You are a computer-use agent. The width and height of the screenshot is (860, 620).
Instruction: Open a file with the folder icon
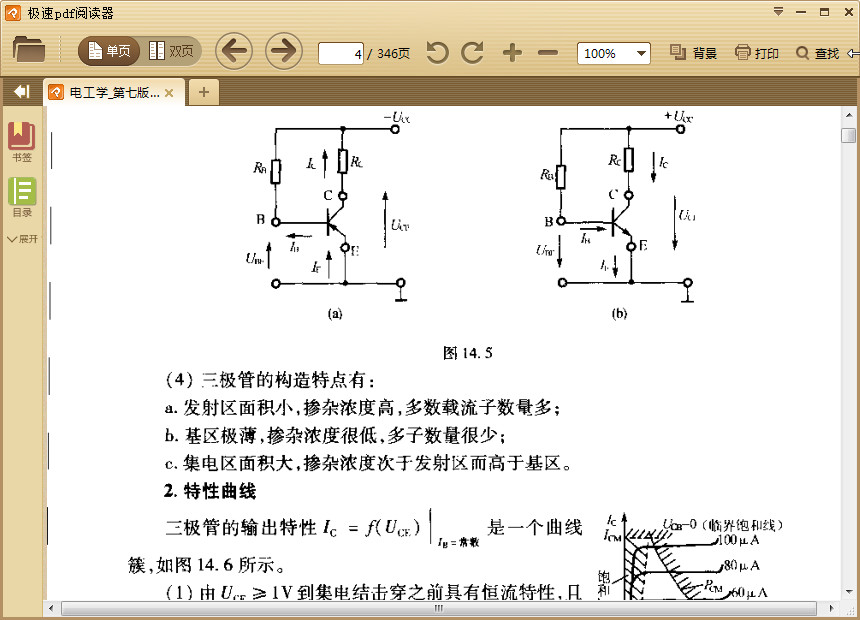point(29,50)
